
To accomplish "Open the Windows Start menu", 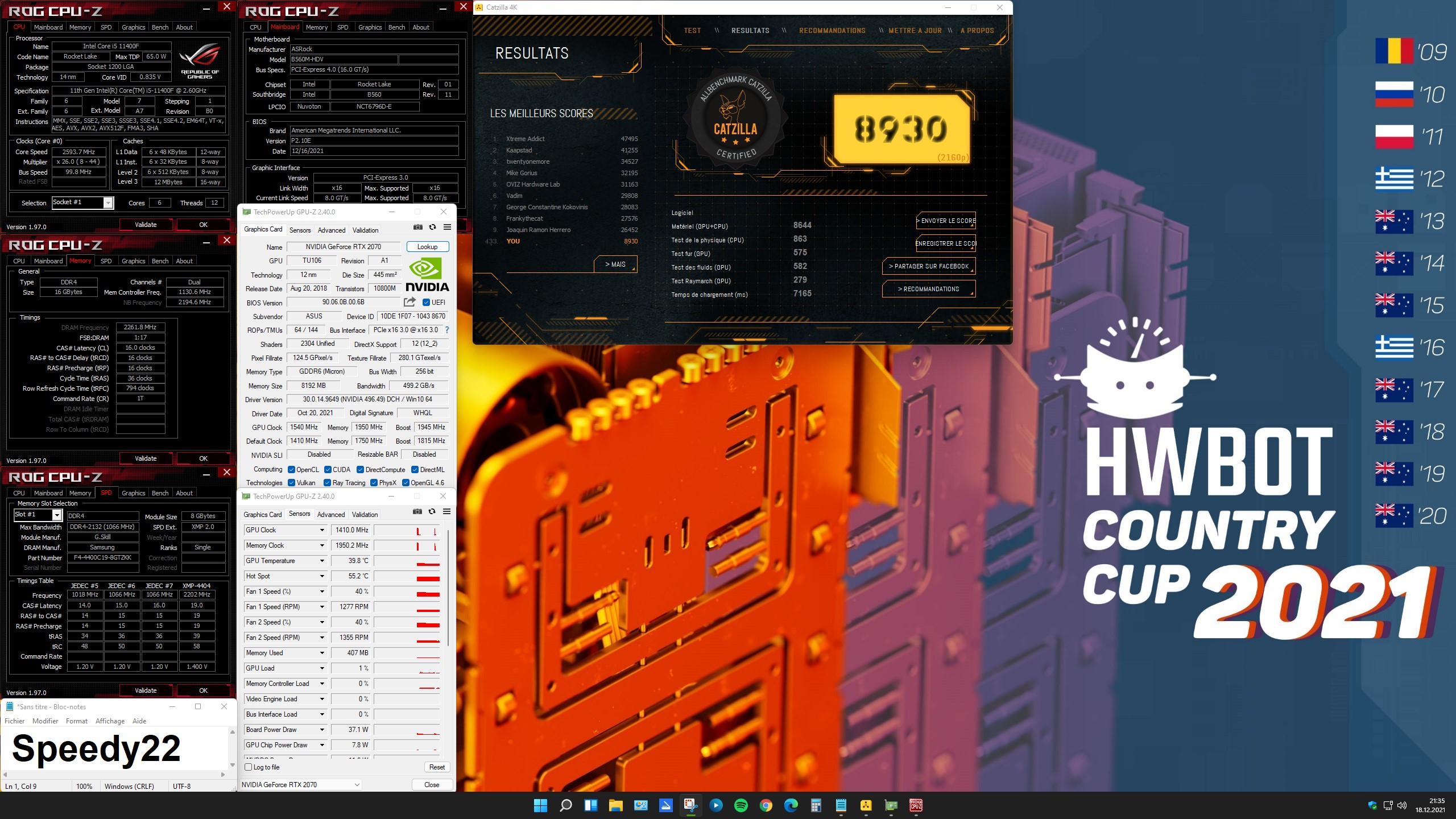I will pos(540,805).
